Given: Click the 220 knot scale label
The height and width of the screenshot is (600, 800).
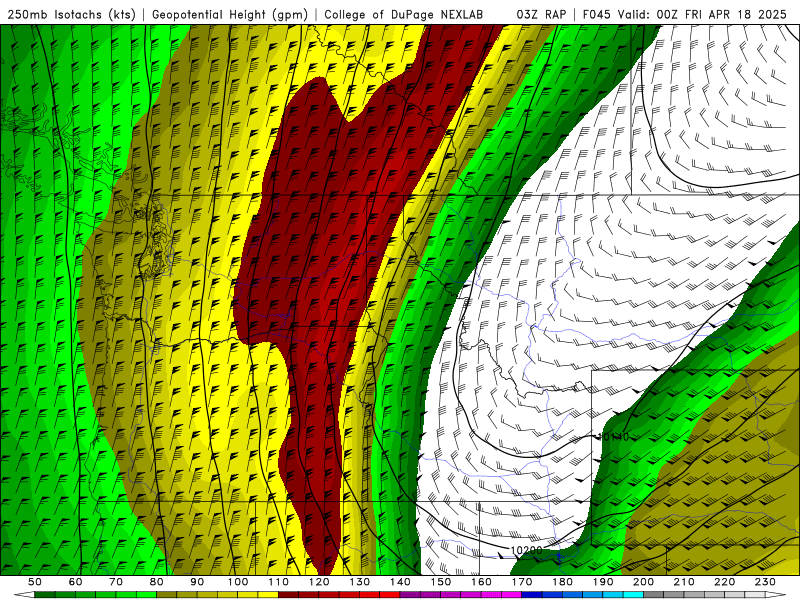Looking at the screenshot, I should (x=724, y=582).
